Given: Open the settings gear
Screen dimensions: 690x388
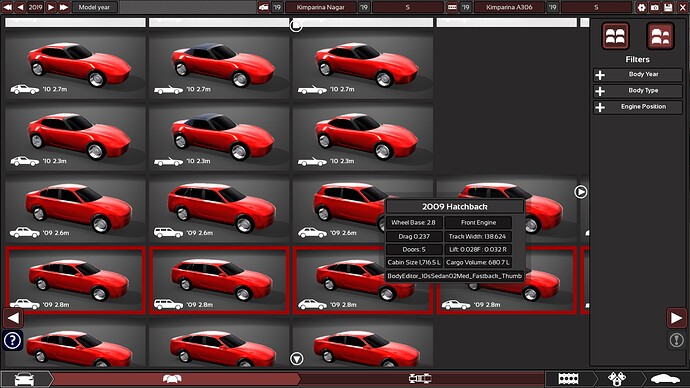Looking at the screenshot, I should coord(642,7).
